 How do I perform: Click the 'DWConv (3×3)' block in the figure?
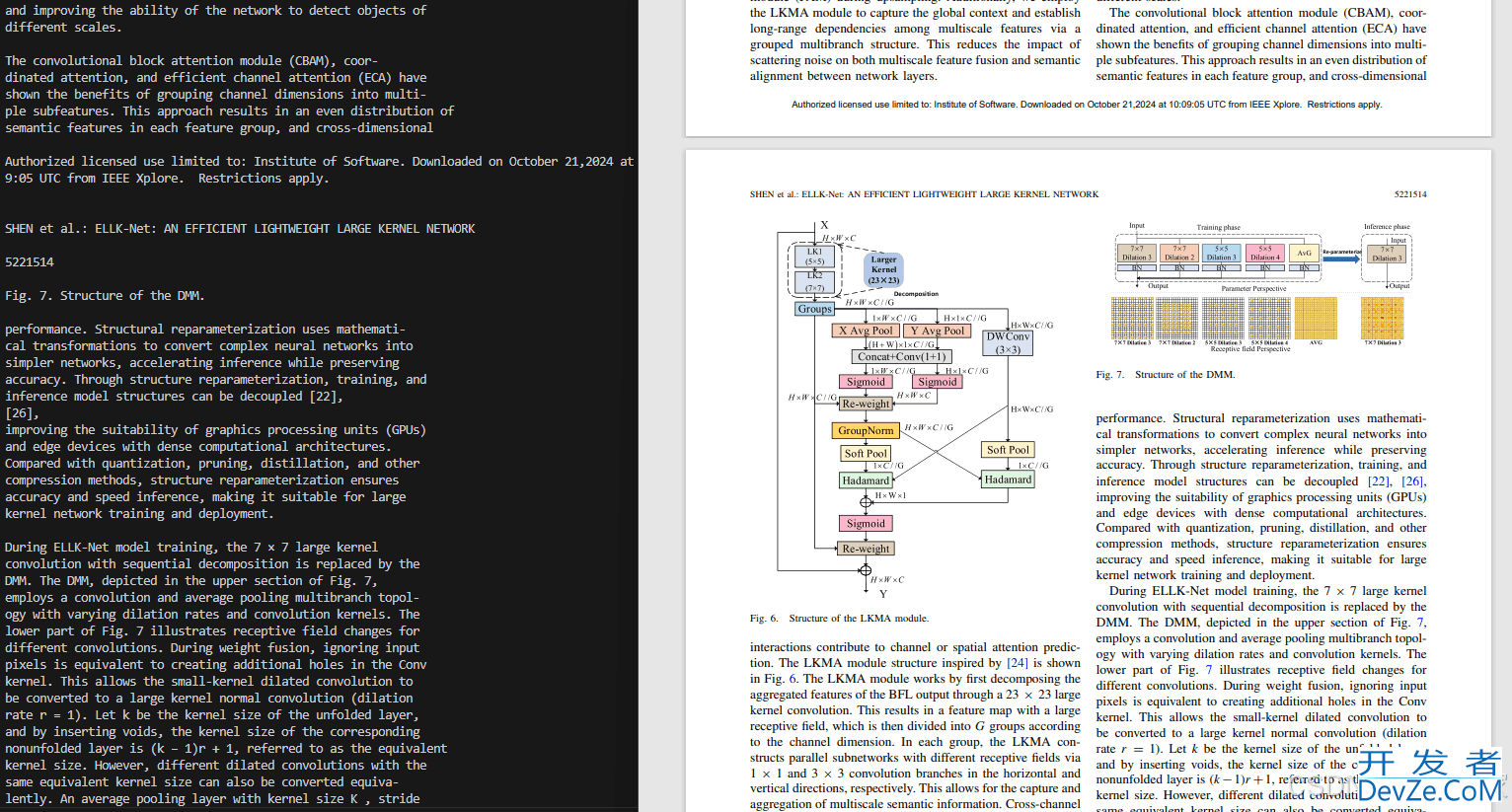click(1008, 342)
